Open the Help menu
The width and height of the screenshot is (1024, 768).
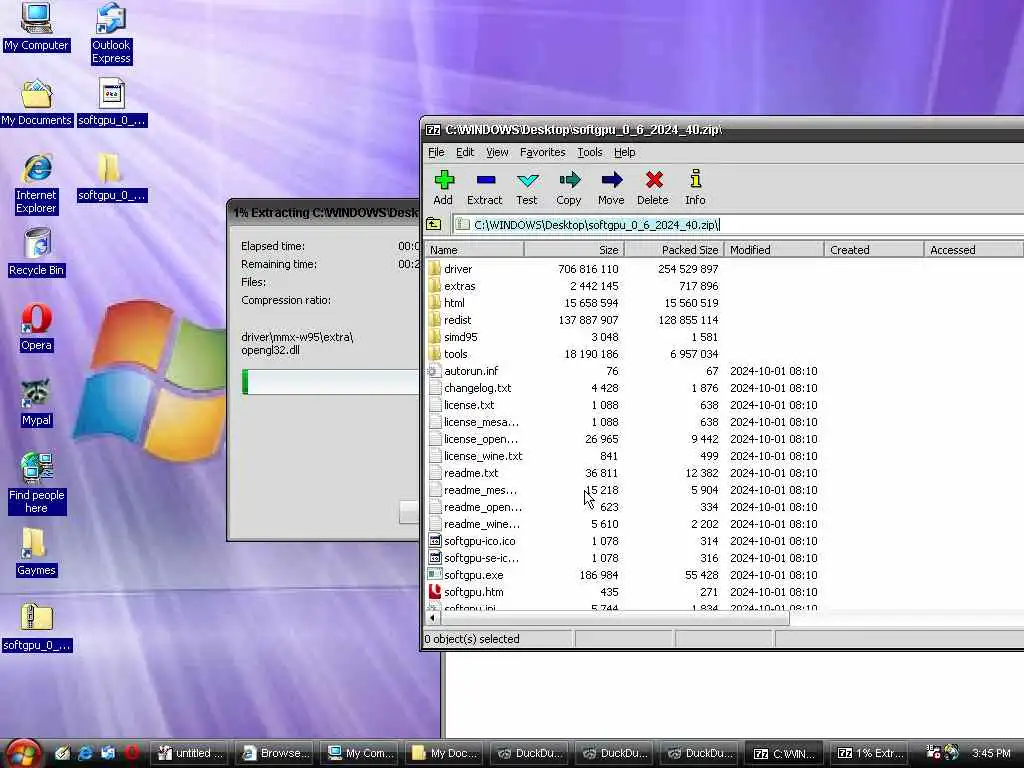point(624,152)
